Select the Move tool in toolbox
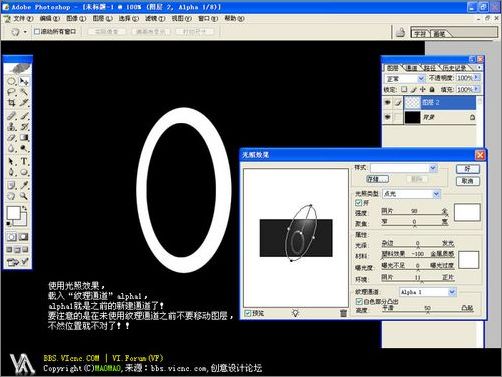This screenshot has width=502, height=377. (x=24, y=81)
